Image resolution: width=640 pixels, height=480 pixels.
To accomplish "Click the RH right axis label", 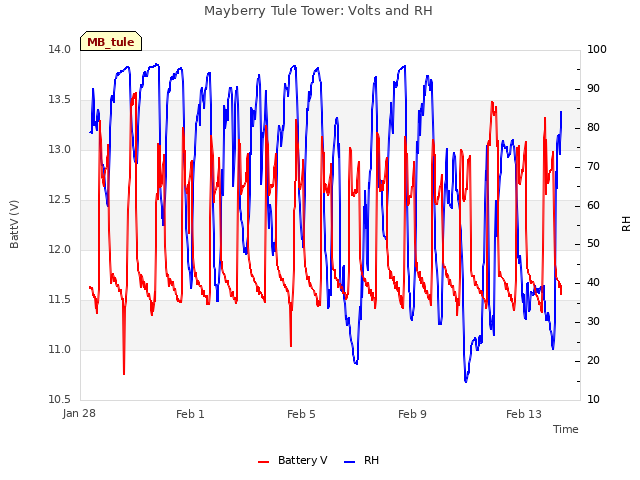I will (626, 224).
